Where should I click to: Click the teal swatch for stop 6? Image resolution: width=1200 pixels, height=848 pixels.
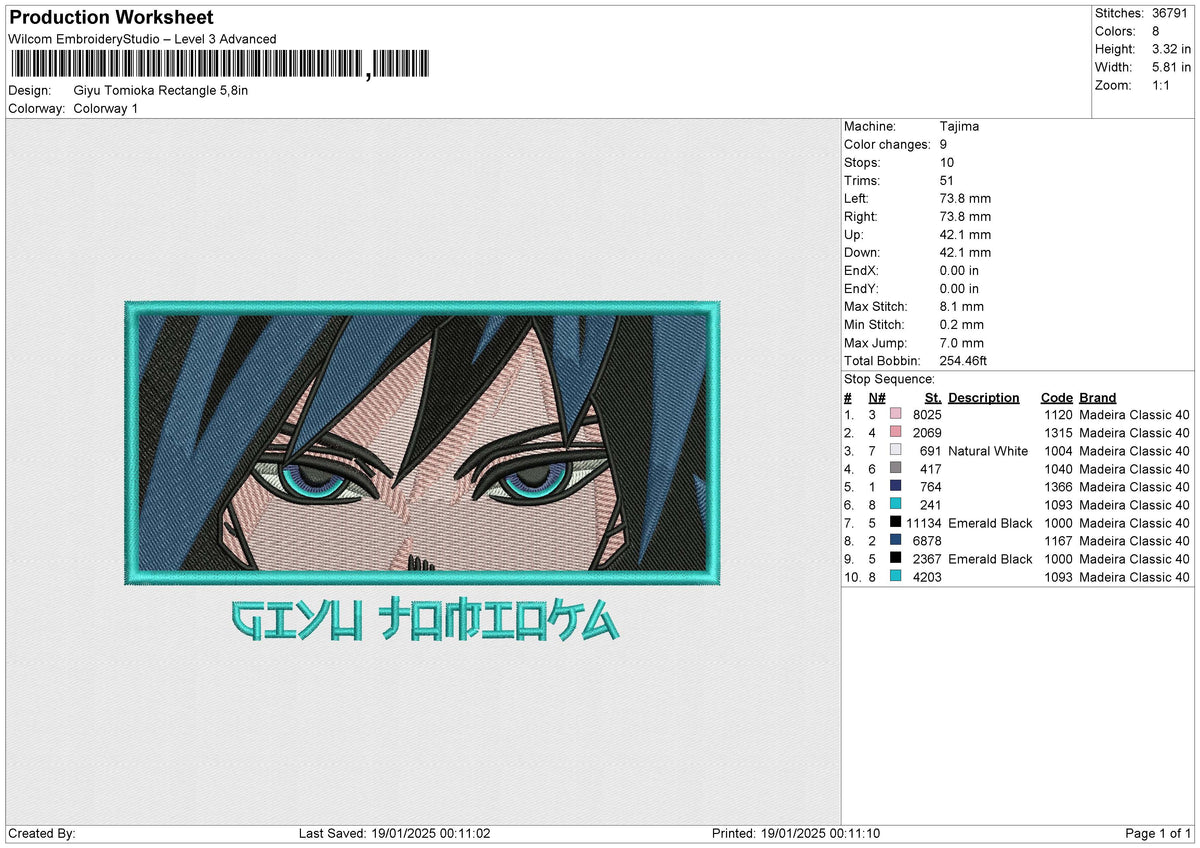[x=895, y=504]
